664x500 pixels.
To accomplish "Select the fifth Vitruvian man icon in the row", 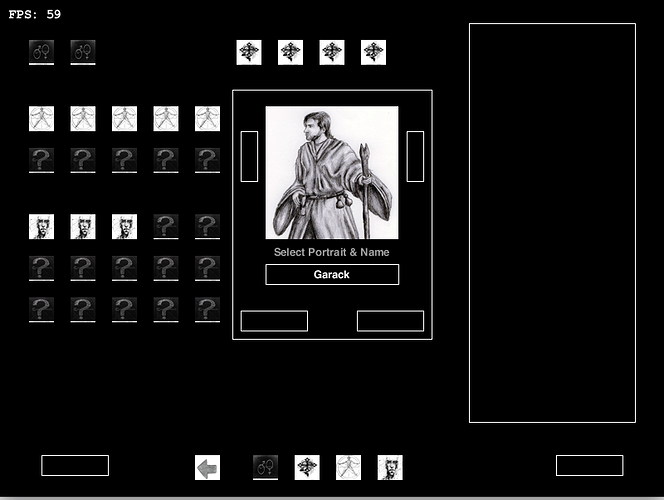I will click(208, 119).
